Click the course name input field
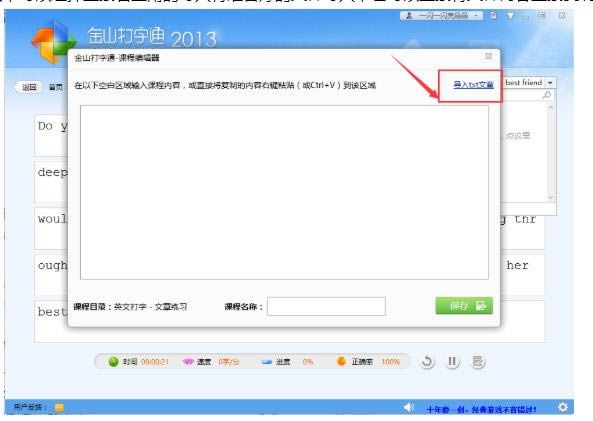Image resolution: width=593 pixels, height=421 pixels. tap(326, 306)
